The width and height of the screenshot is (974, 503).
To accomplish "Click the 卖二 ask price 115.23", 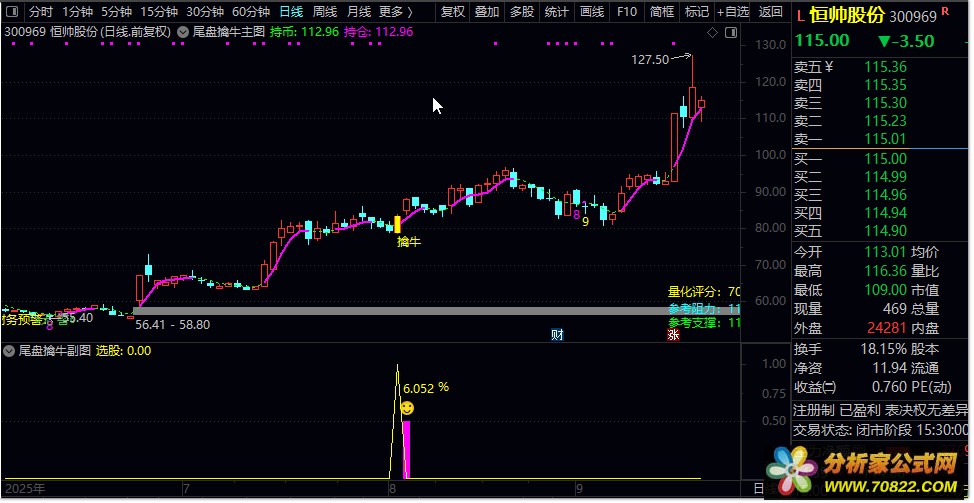I will tap(886, 121).
